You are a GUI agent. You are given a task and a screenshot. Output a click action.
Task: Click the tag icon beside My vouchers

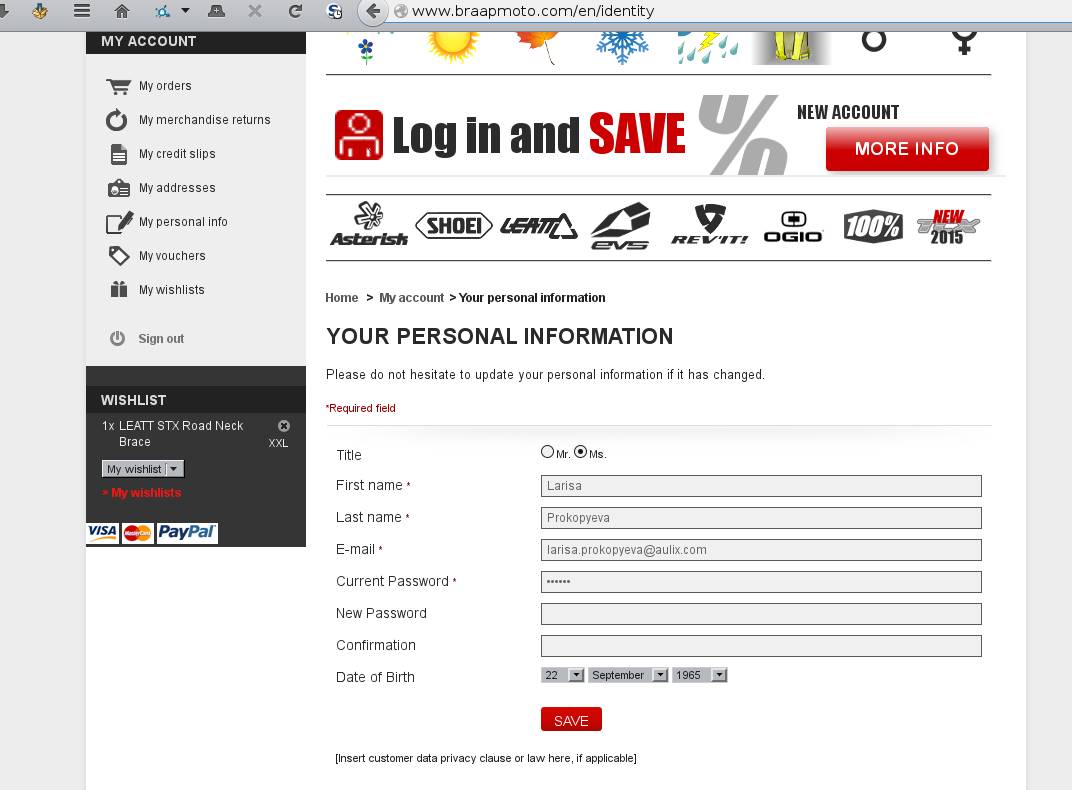[x=119, y=256]
